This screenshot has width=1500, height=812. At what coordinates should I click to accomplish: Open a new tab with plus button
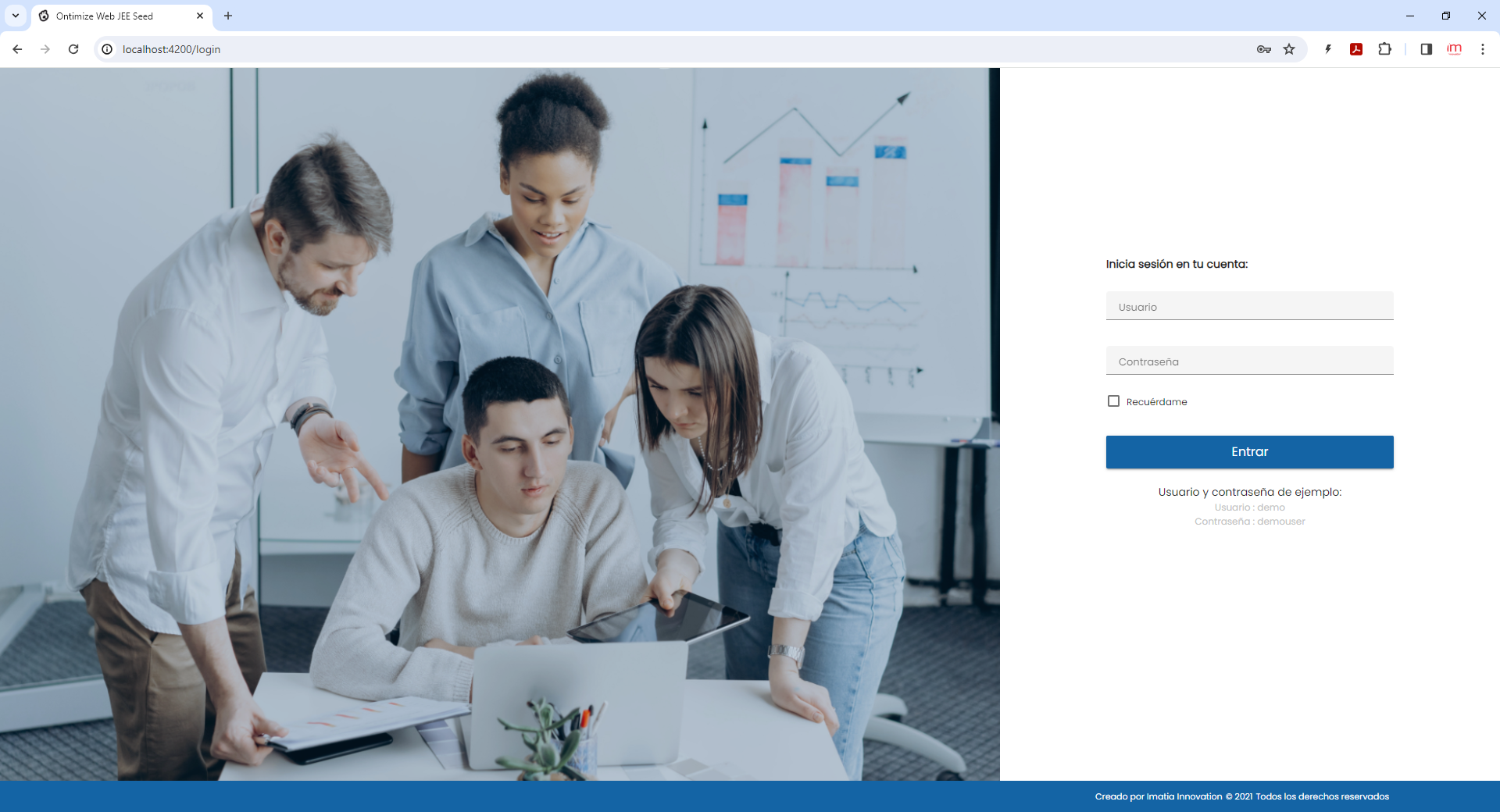[228, 16]
